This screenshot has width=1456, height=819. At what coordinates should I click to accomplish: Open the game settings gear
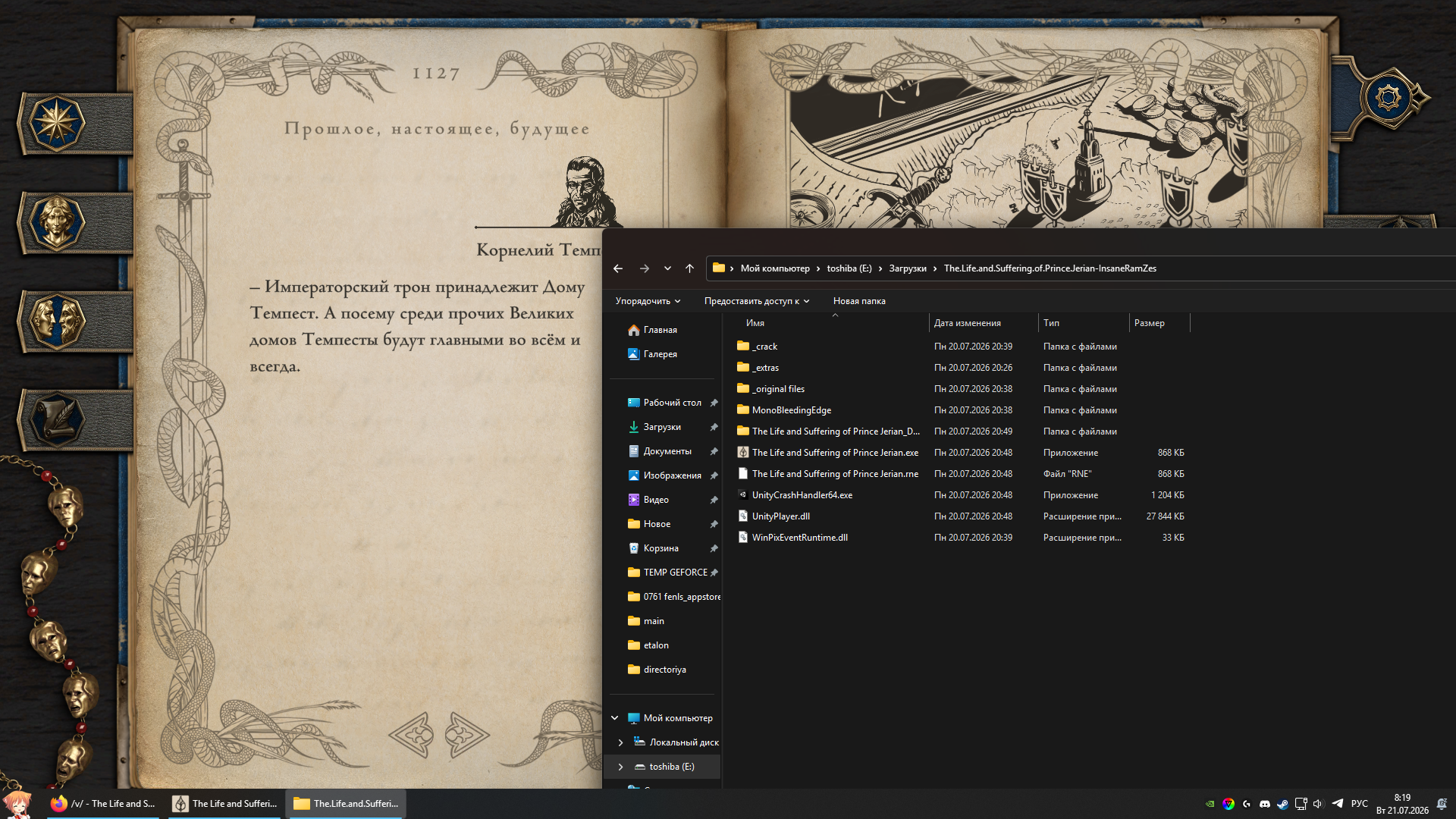(1389, 97)
